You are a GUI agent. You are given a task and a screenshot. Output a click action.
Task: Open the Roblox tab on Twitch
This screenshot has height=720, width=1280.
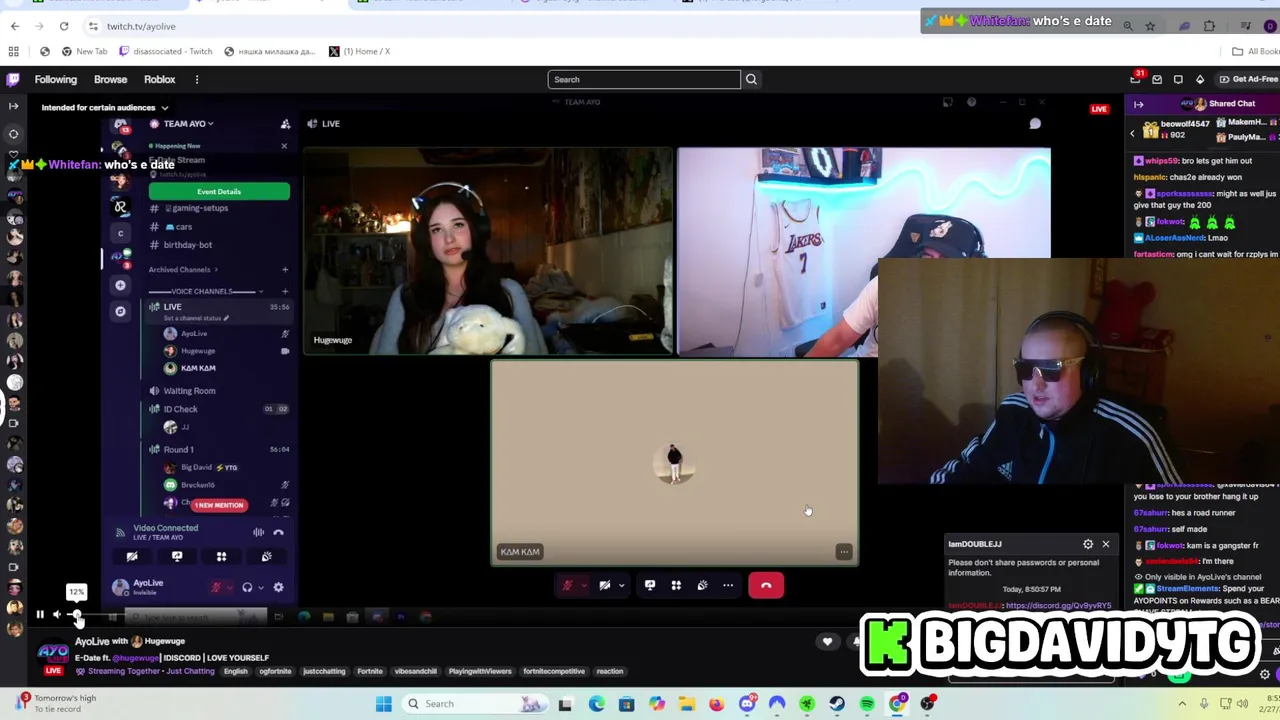tap(159, 79)
